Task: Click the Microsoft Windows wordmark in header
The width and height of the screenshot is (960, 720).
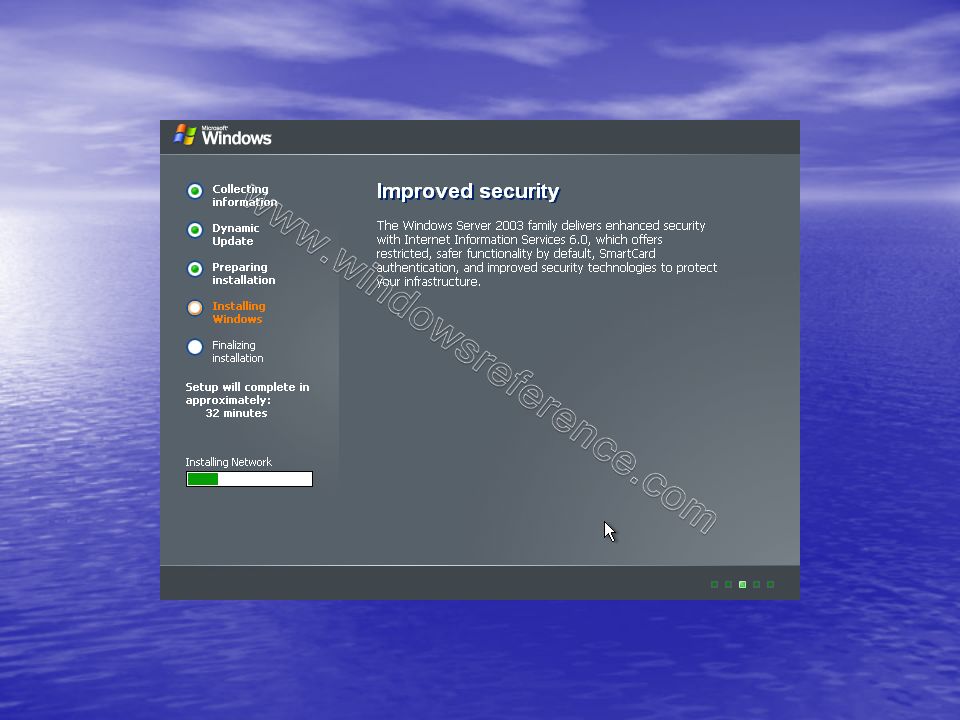Action: [236, 136]
